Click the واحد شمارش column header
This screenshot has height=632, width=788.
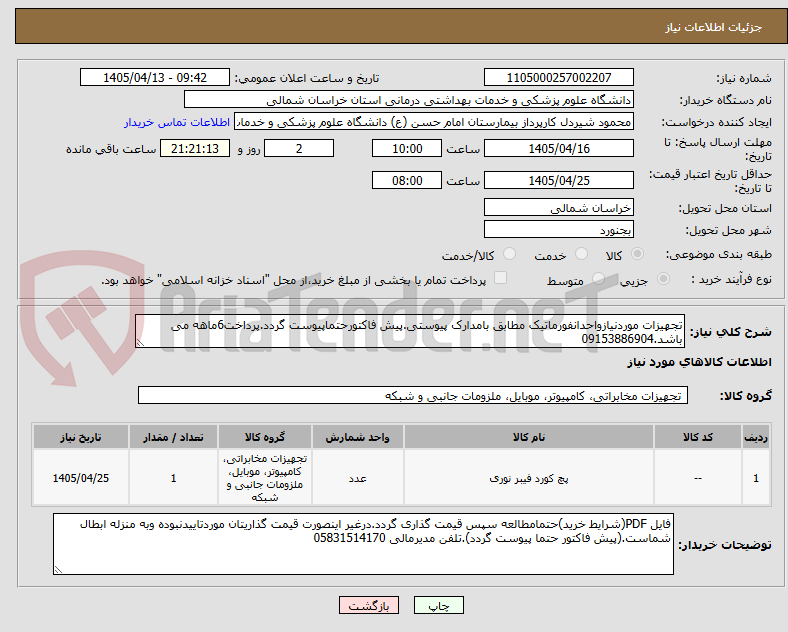[x=357, y=437]
